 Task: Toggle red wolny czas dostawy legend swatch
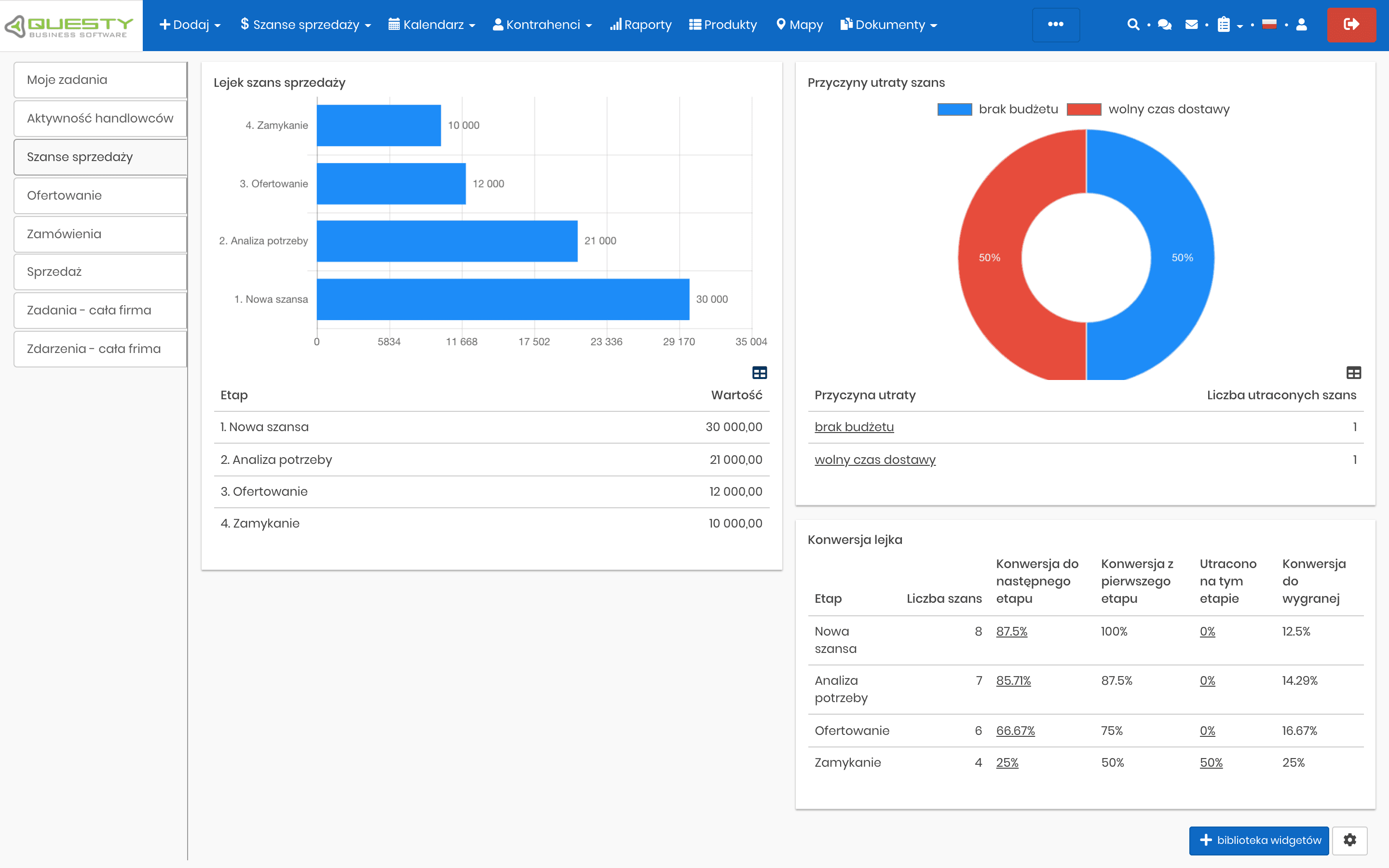pos(1084,109)
